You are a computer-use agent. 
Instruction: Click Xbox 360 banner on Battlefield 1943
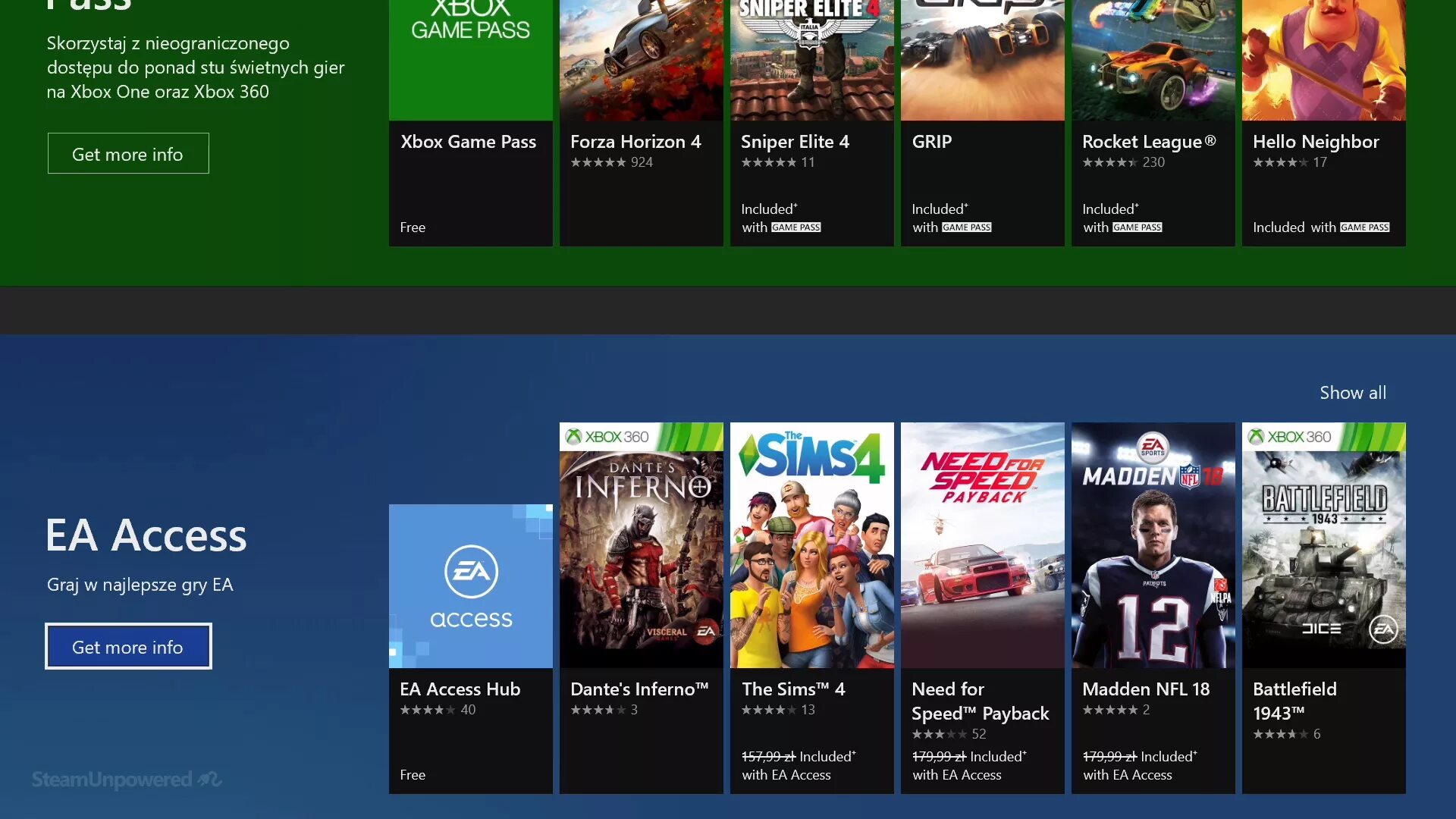point(1324,437)
